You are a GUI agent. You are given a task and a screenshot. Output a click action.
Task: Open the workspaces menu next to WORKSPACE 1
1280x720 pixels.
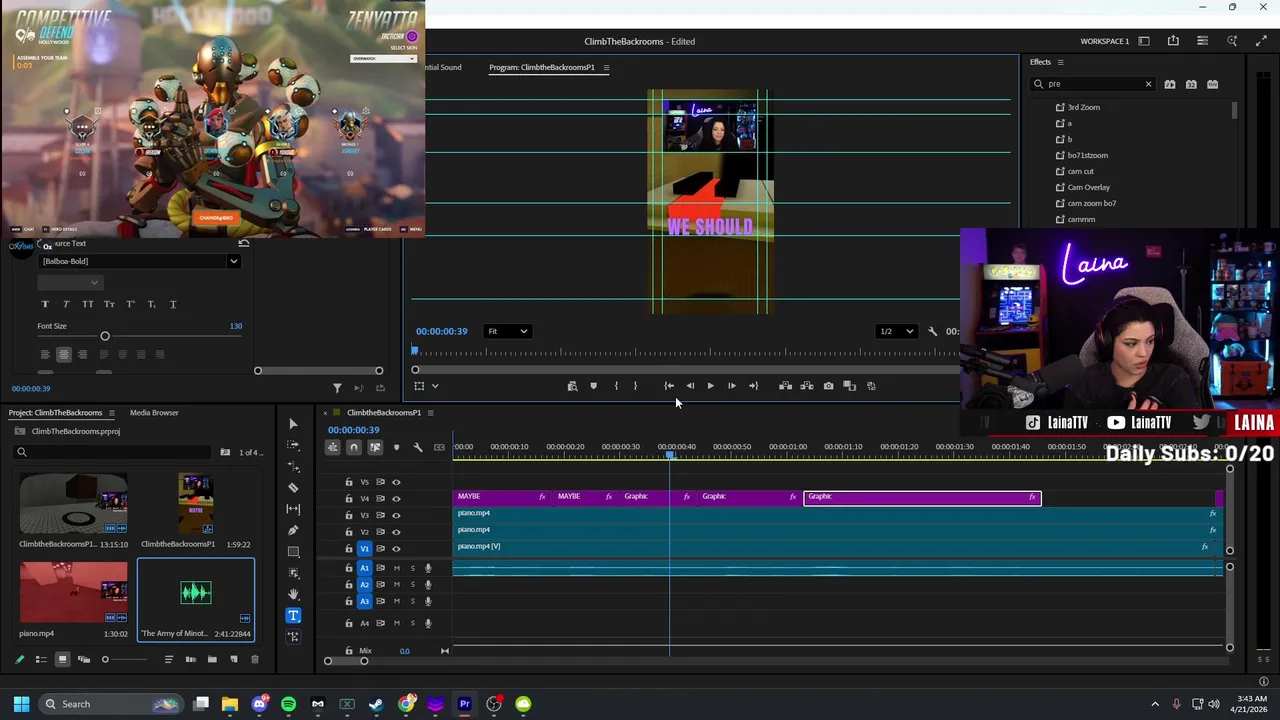tap(1144, 41)
